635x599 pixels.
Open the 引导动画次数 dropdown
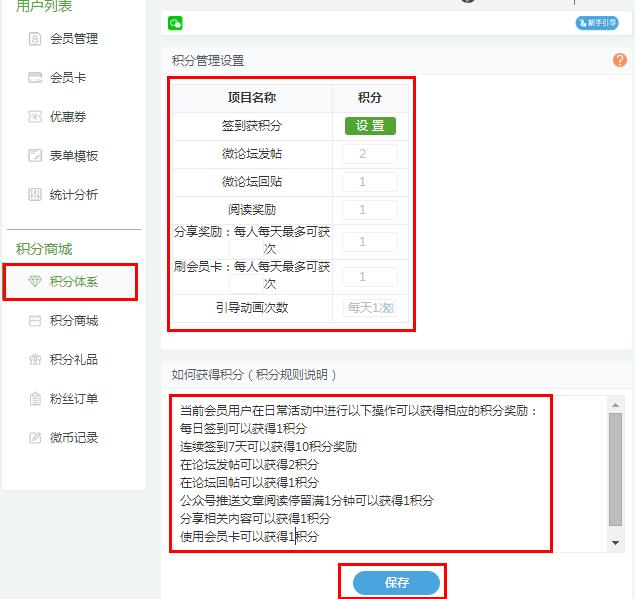click(370, 308)
